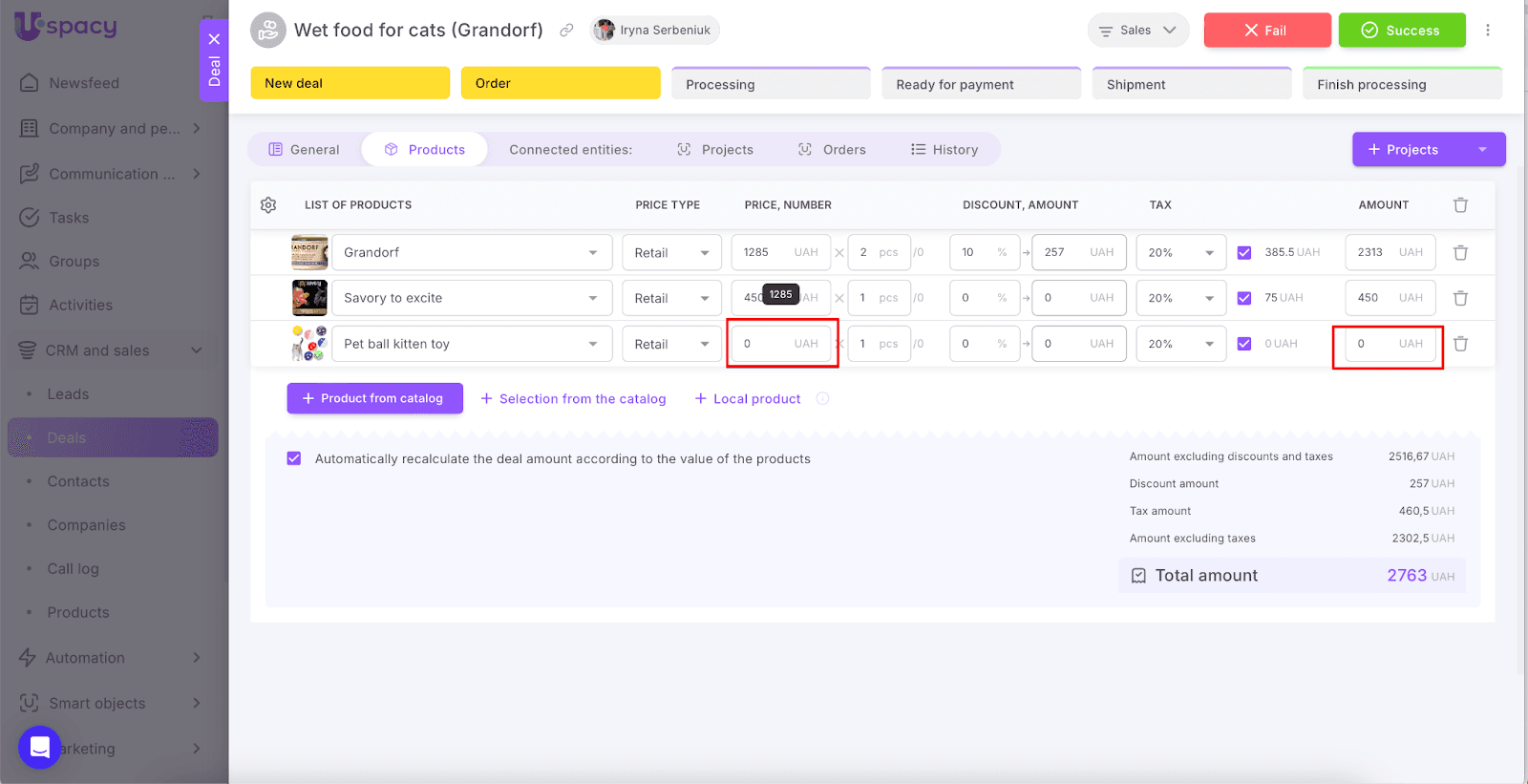The image size is (1528, 784).
Task: Click the Local product info icon
Action: [822, 399]
